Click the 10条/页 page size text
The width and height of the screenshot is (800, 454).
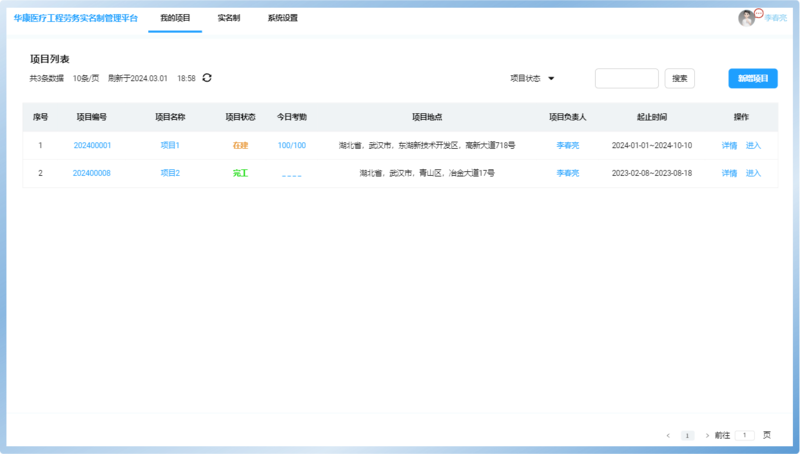click(x=86, y=78)
